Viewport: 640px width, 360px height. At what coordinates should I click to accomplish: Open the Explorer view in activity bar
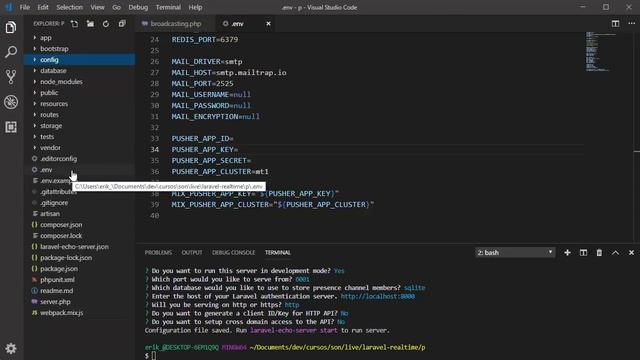pos(11,27)
